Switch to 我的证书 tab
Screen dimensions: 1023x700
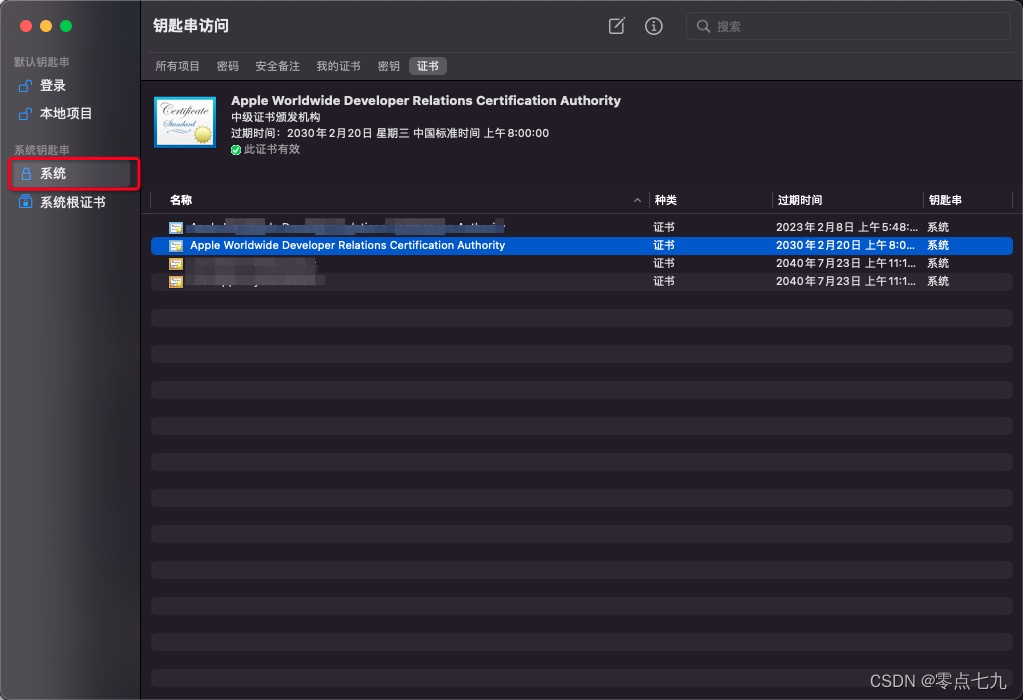[x=339, y=66]
